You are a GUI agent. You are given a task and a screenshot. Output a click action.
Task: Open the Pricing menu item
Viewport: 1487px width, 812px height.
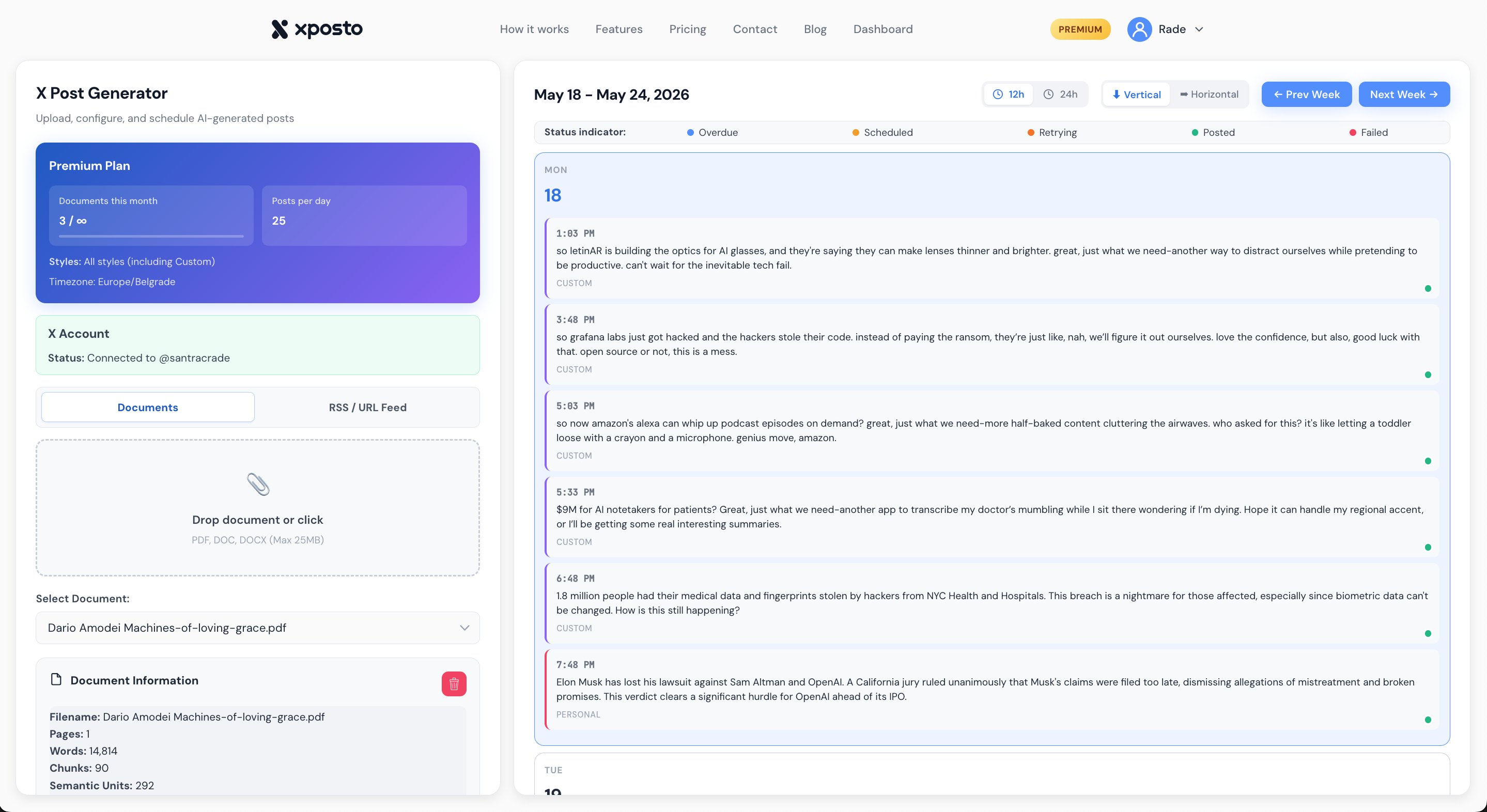pyautogui.click(x=687, y=29)
